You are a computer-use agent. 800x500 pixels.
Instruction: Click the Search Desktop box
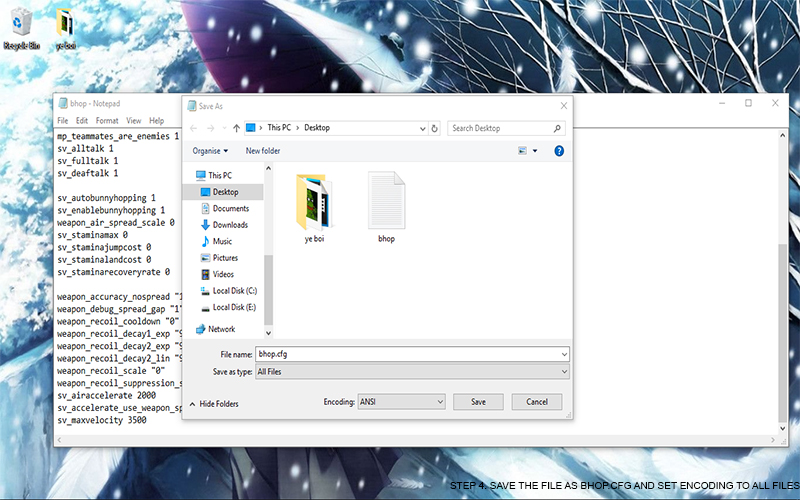pyautogui.click(x=507, y=128)
